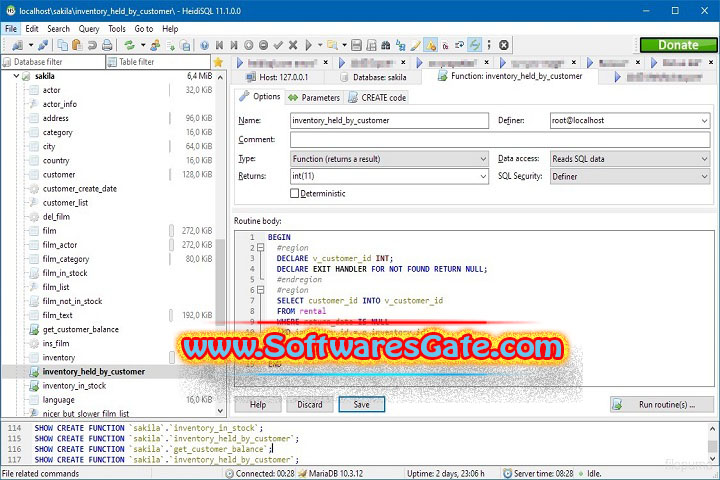Viewport: 720px width, 480px height.
Task: Open the Returns int(11) dropdown
Action: (x=483, y=176)
